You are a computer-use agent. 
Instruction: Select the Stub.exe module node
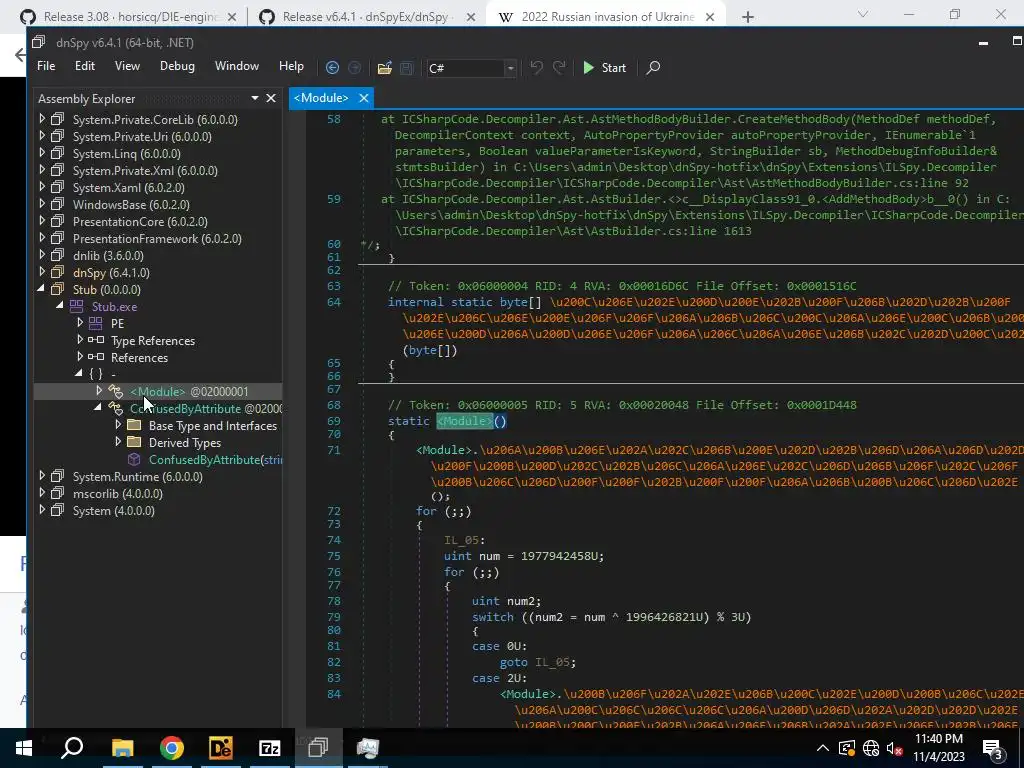point(114,306)
